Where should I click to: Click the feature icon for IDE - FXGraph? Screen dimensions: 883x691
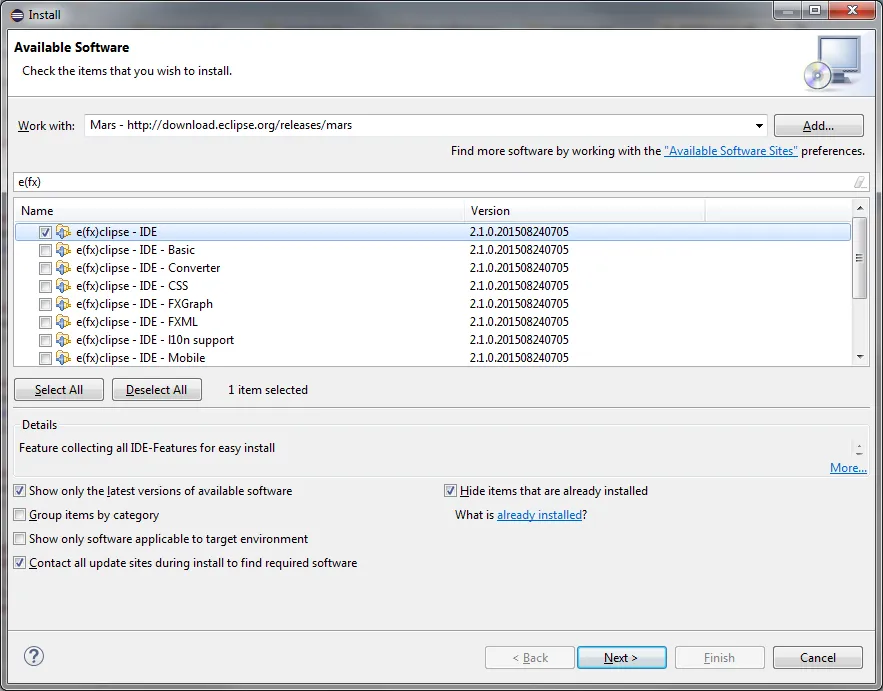[63, 304]
